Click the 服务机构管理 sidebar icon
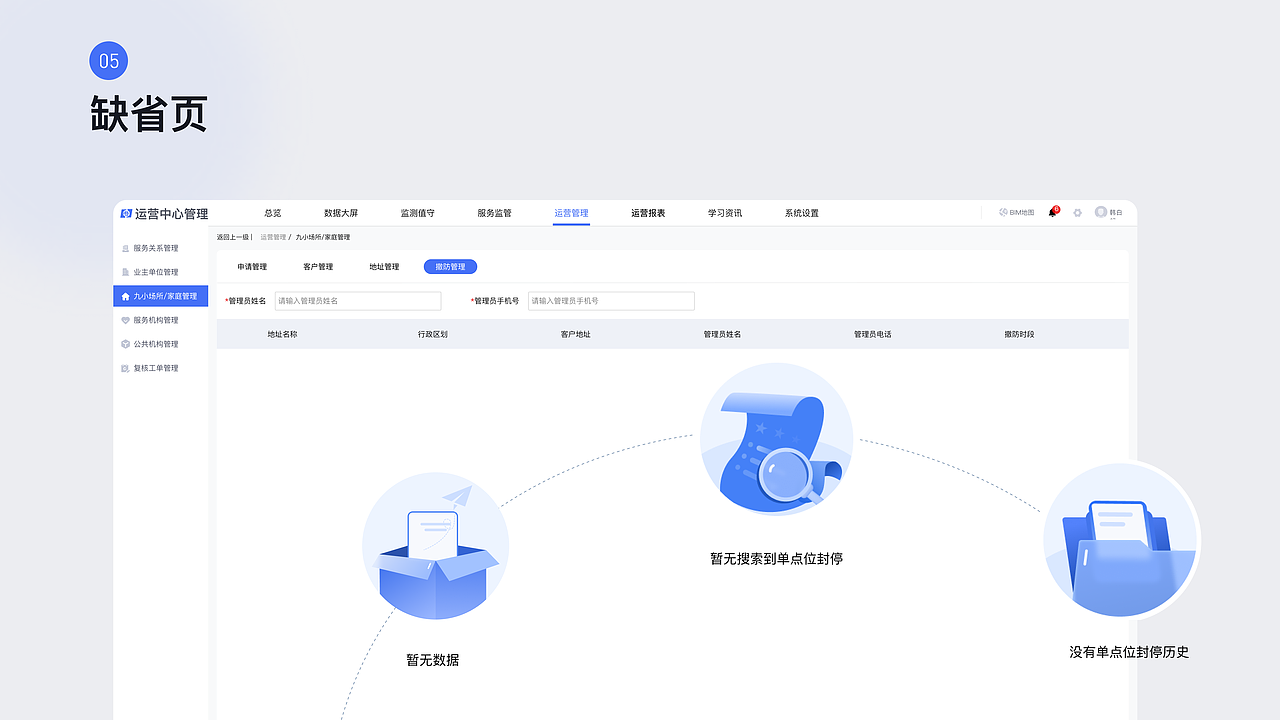The width and height of the screenshot is (1280, 720). (125, 320)
